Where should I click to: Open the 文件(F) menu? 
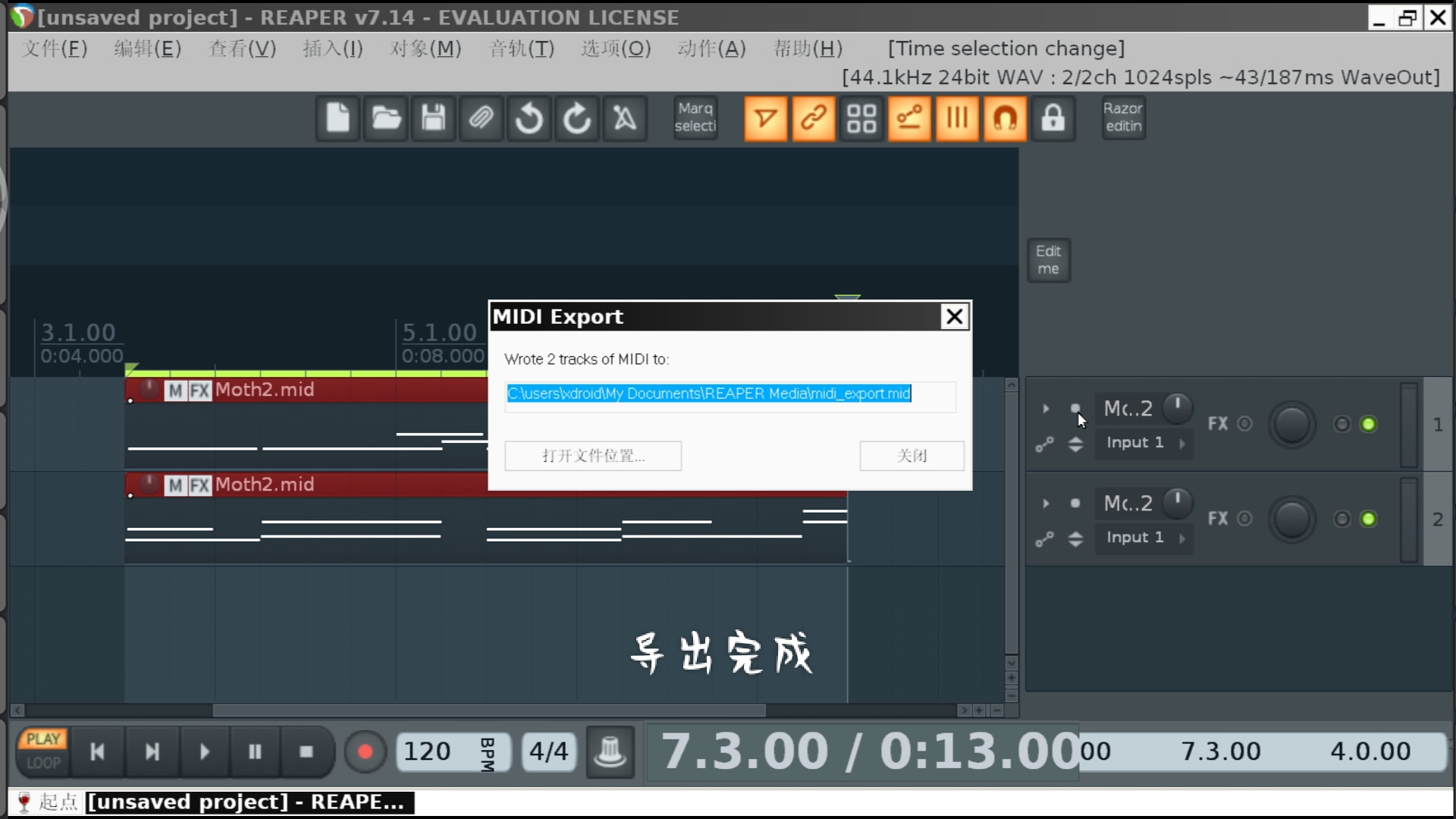click(55, 49)
